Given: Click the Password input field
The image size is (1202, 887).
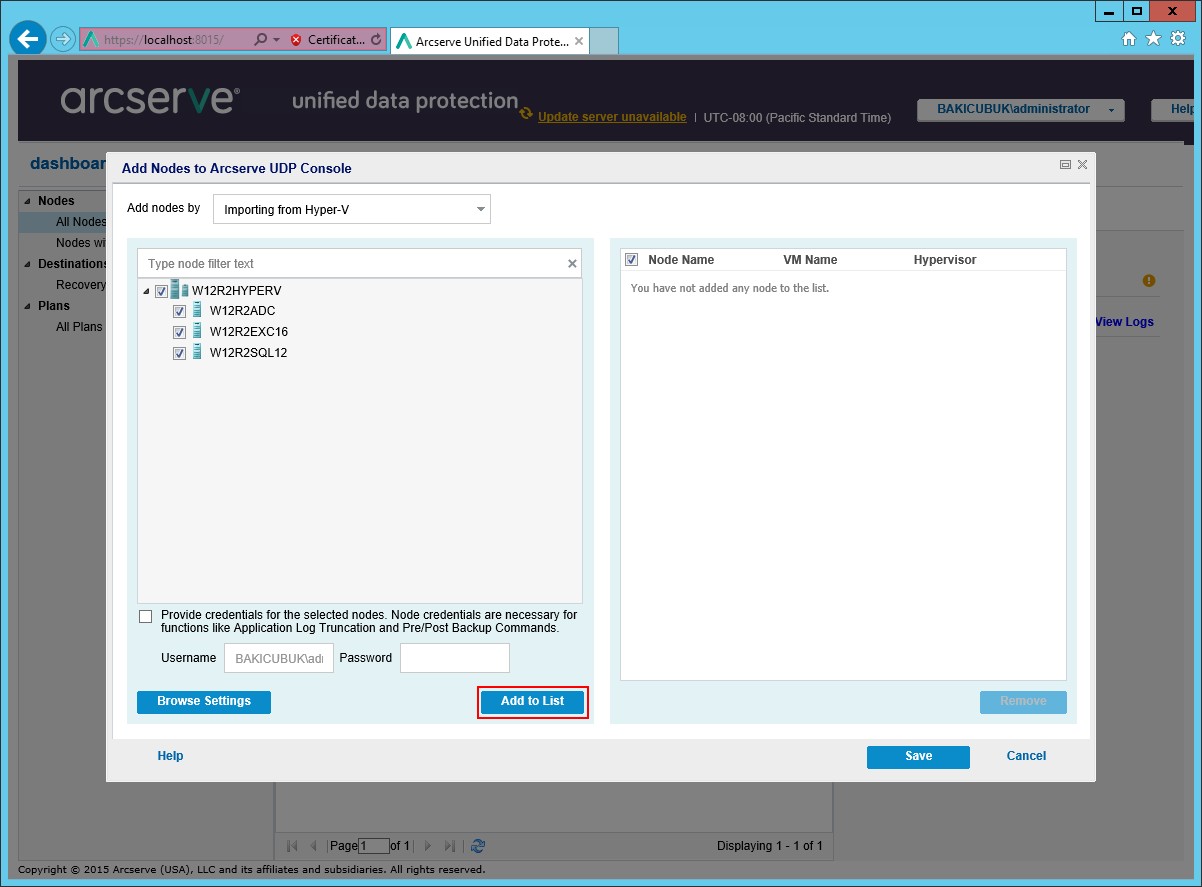Looking at the screenshot, I should [455, 658].
